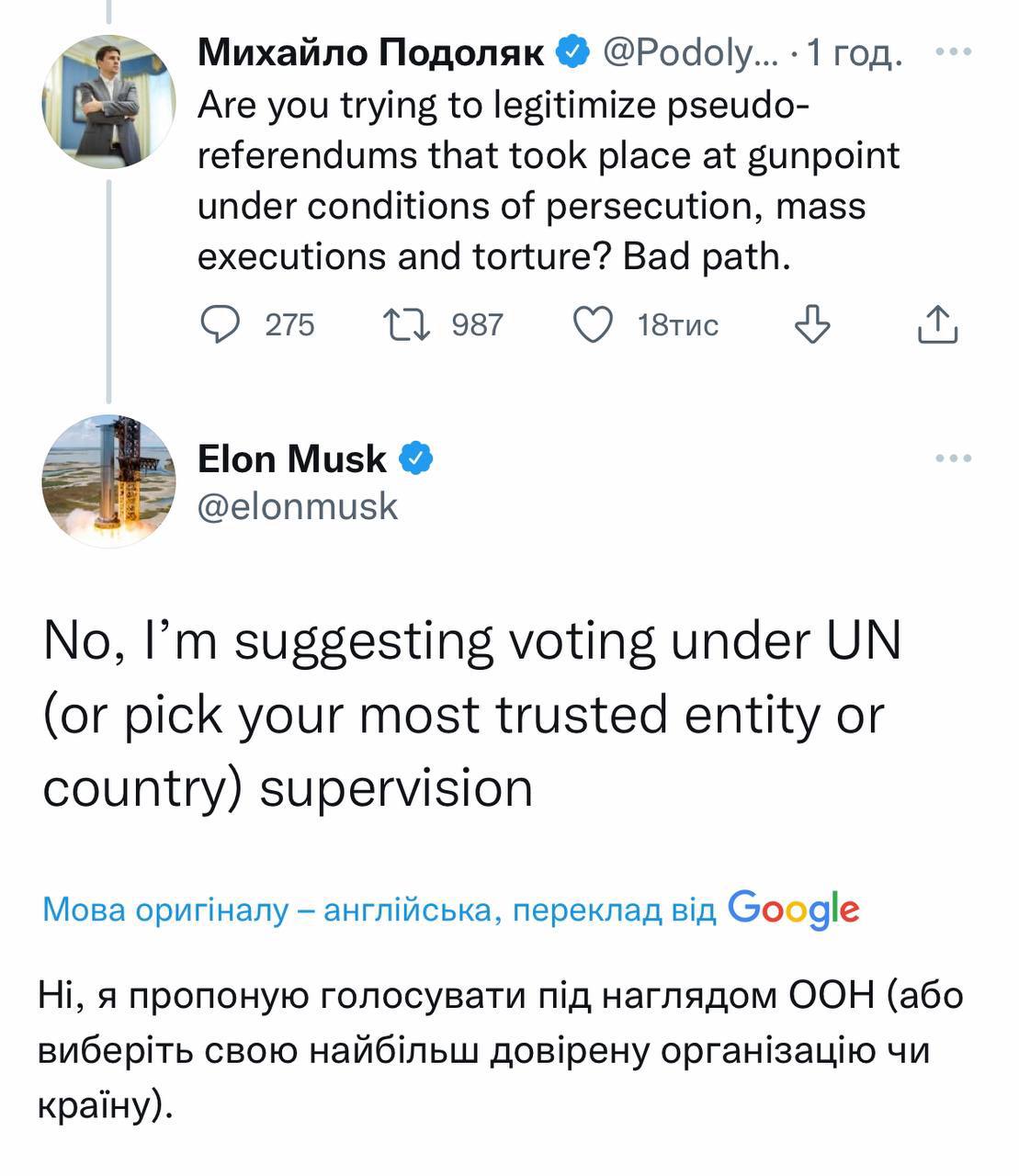Click the truncated @Podoly... handle

[688, 54]
